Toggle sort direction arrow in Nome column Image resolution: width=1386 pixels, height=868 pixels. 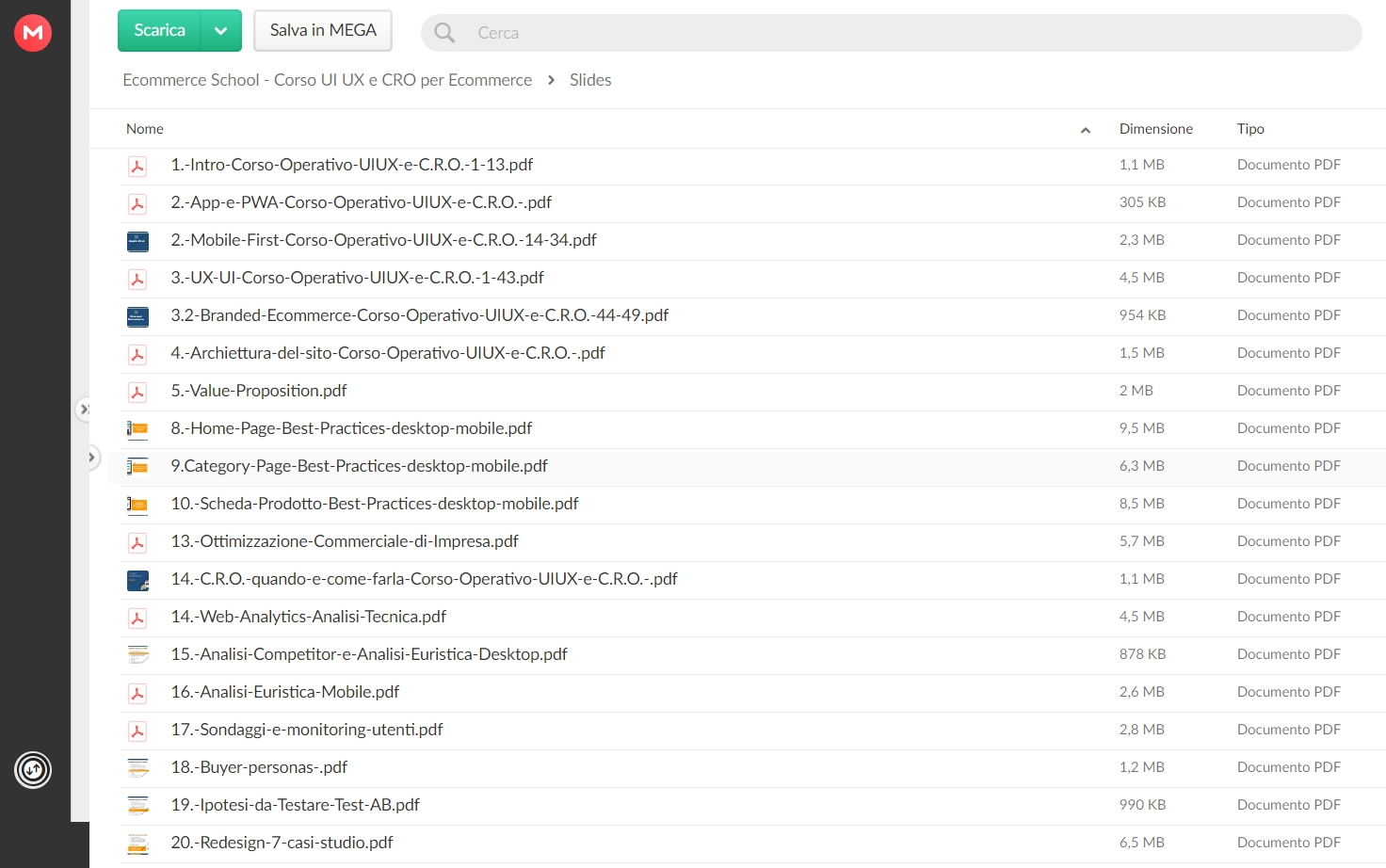[x=1086, y=130]
